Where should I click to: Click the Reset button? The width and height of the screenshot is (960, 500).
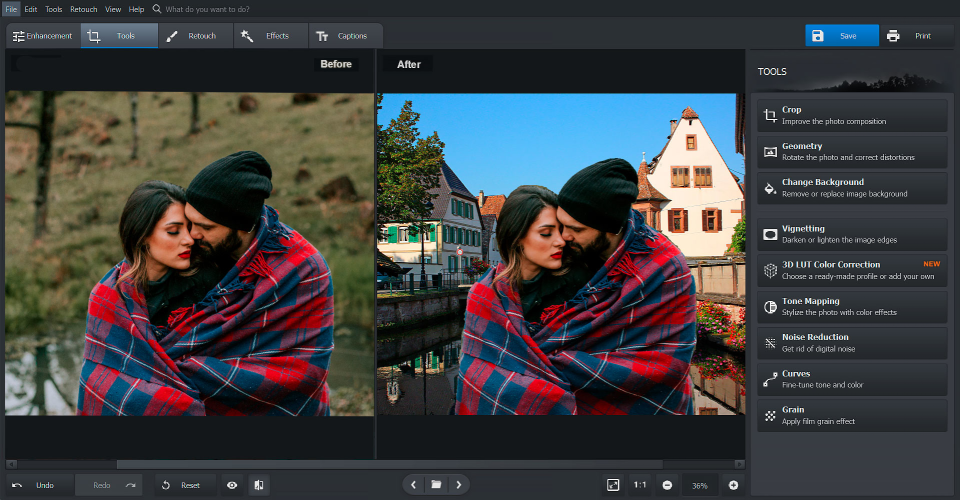(x=181, y=485)
